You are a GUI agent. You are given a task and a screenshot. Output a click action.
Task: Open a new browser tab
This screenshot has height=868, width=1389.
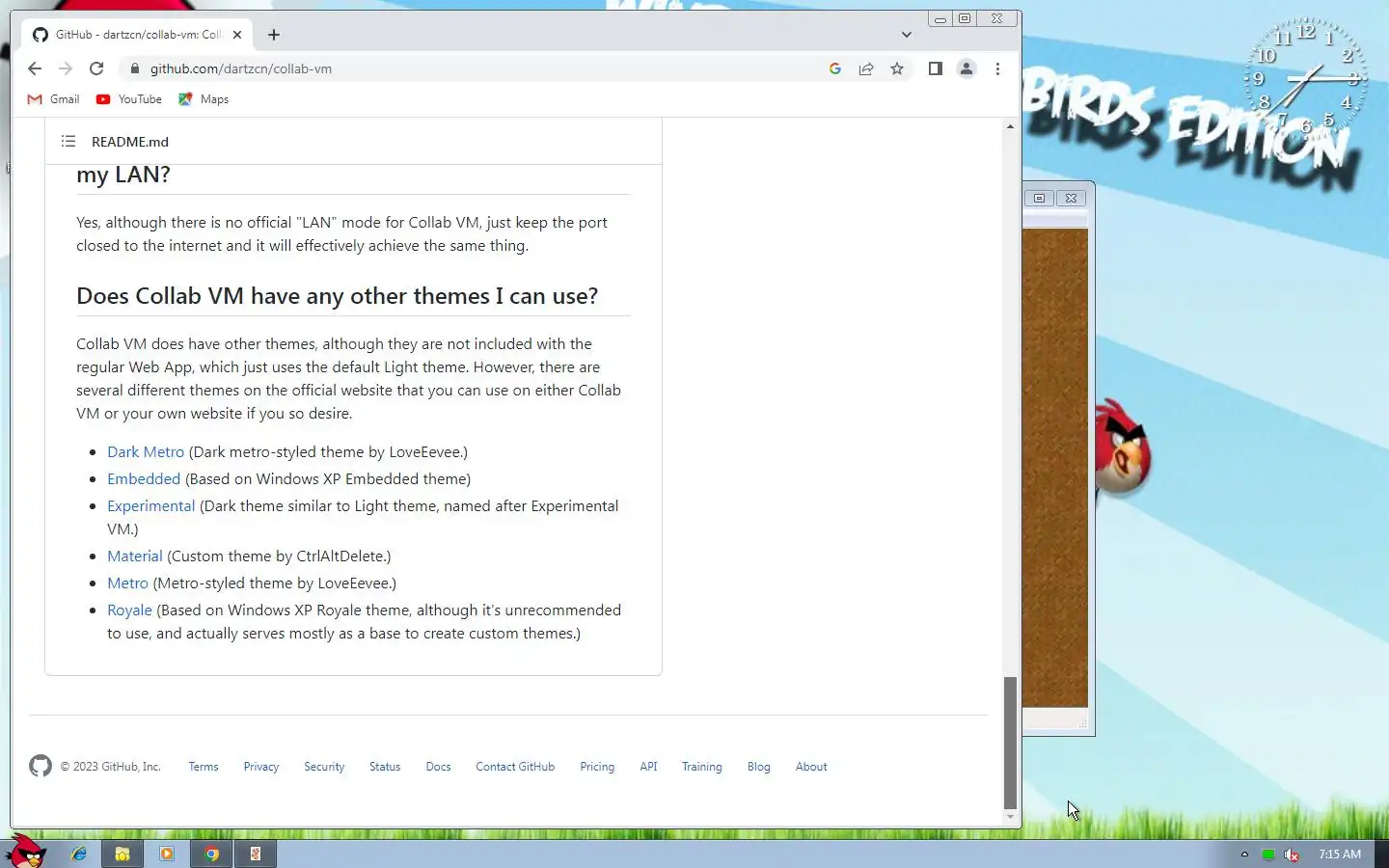[x=274, y=35]
